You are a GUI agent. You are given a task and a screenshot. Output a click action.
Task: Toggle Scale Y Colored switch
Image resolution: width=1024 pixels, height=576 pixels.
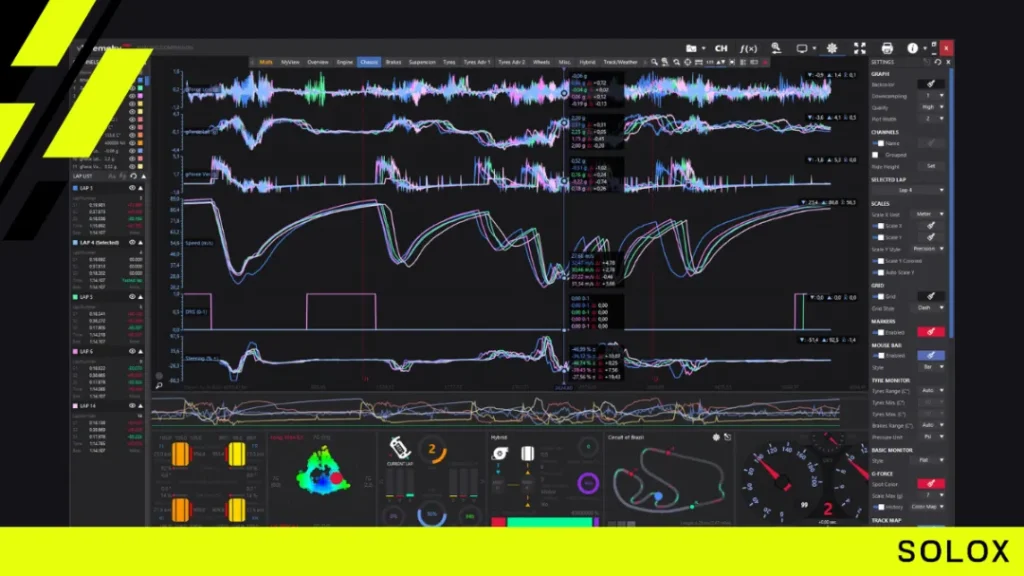(x=879, y=261)
